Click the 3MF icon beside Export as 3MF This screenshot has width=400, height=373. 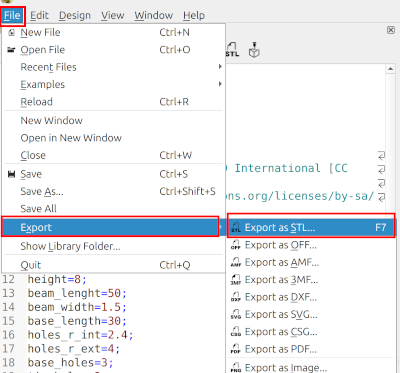coord(236,280)
